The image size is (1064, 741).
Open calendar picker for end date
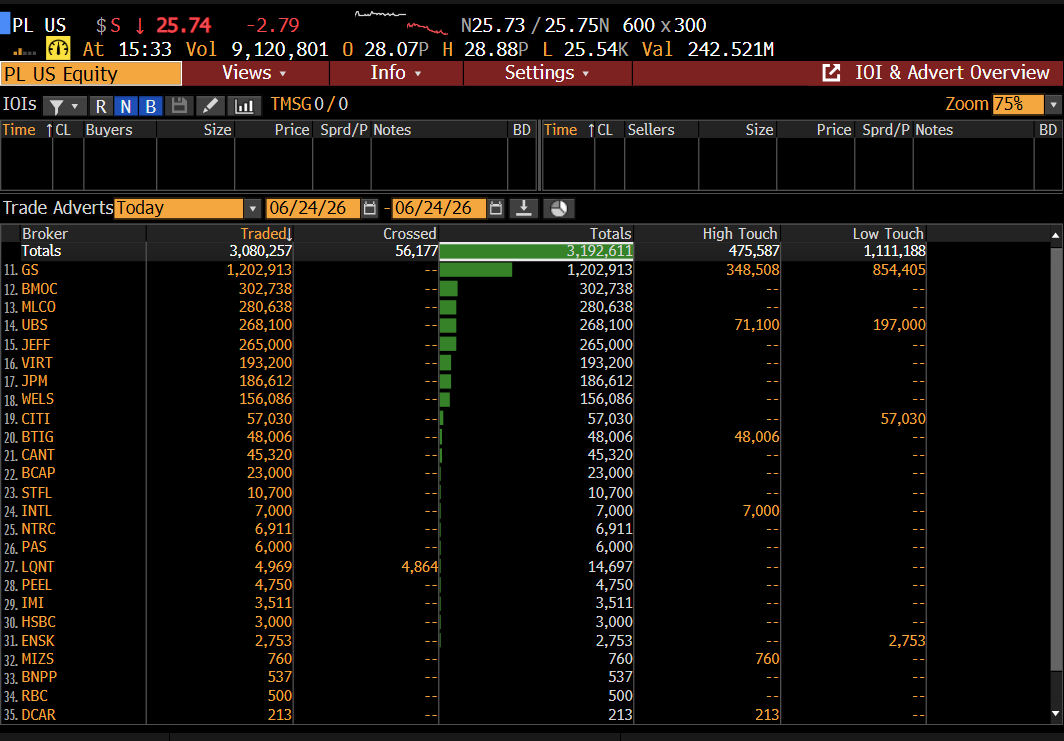coord(496,208)
